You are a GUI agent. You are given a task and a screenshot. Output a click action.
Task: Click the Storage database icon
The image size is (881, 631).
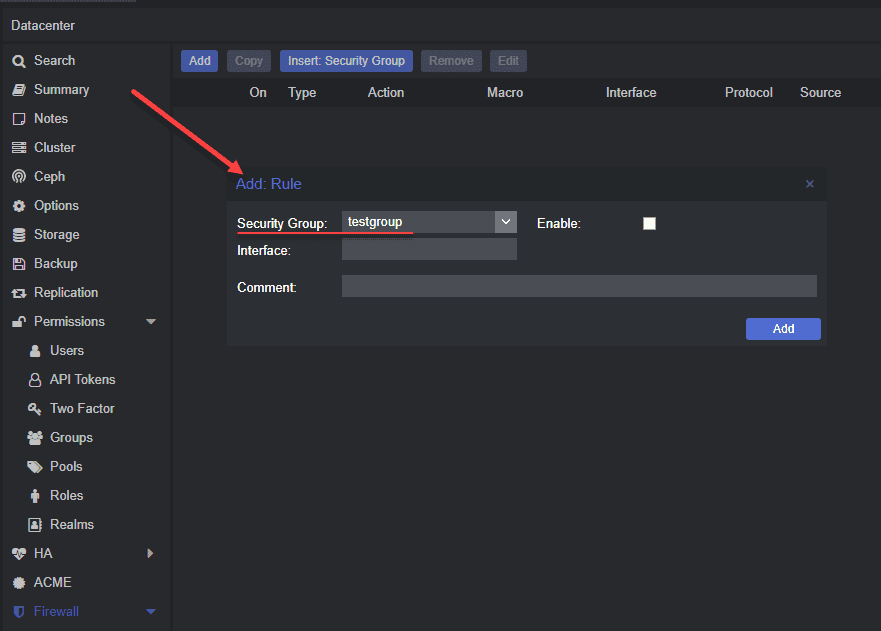(18, 235)
